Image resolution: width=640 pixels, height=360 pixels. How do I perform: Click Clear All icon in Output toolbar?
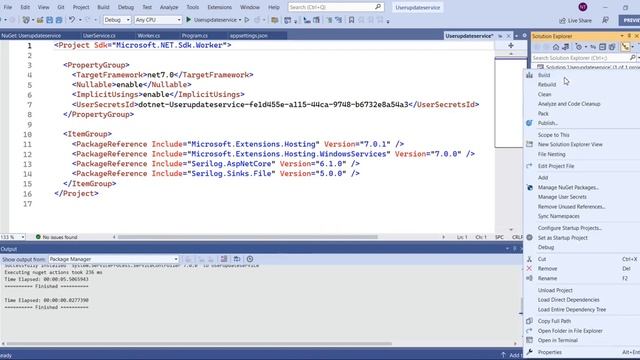point(224,259)
